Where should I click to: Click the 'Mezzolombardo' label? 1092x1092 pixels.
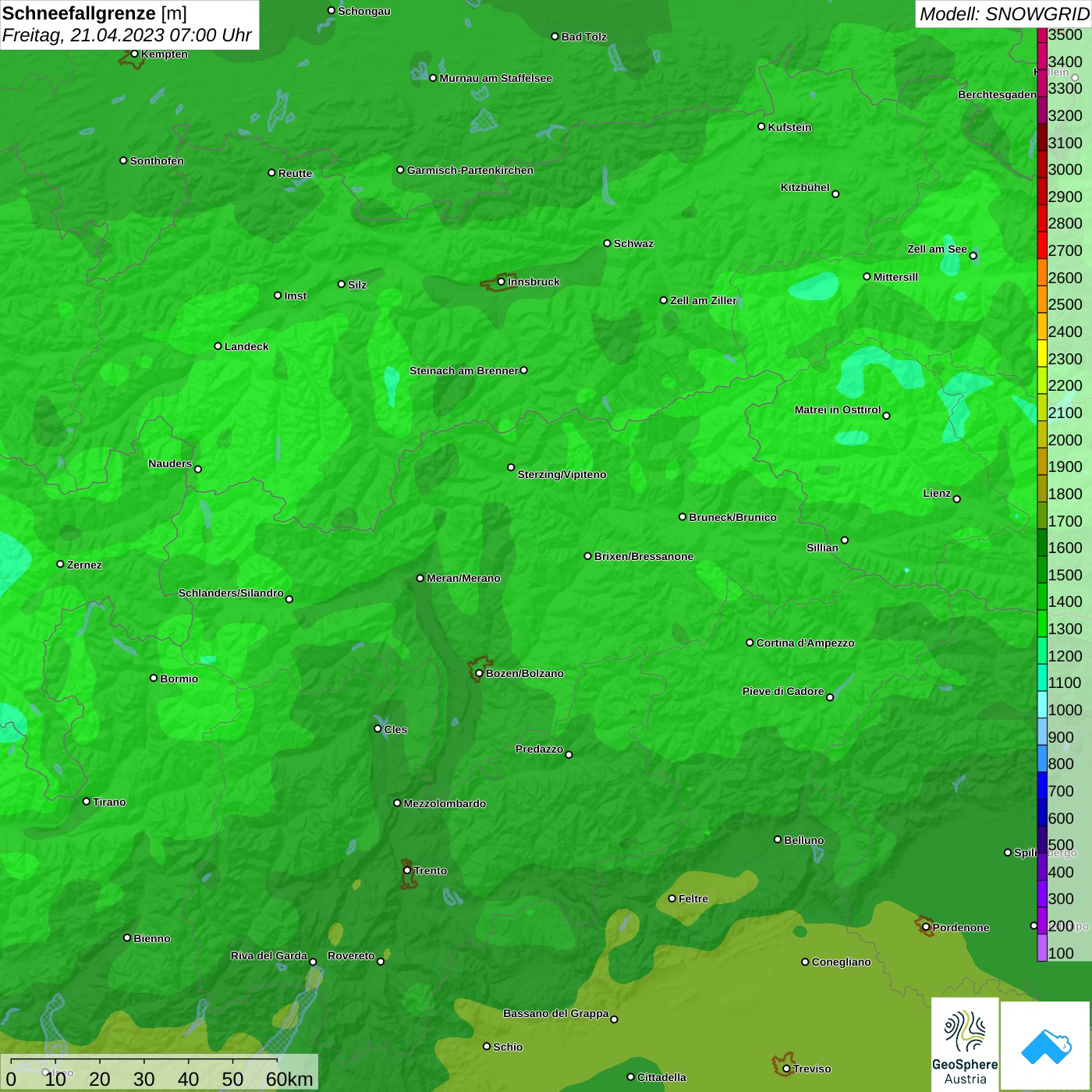pyautogui.click(x=445, y=803)
